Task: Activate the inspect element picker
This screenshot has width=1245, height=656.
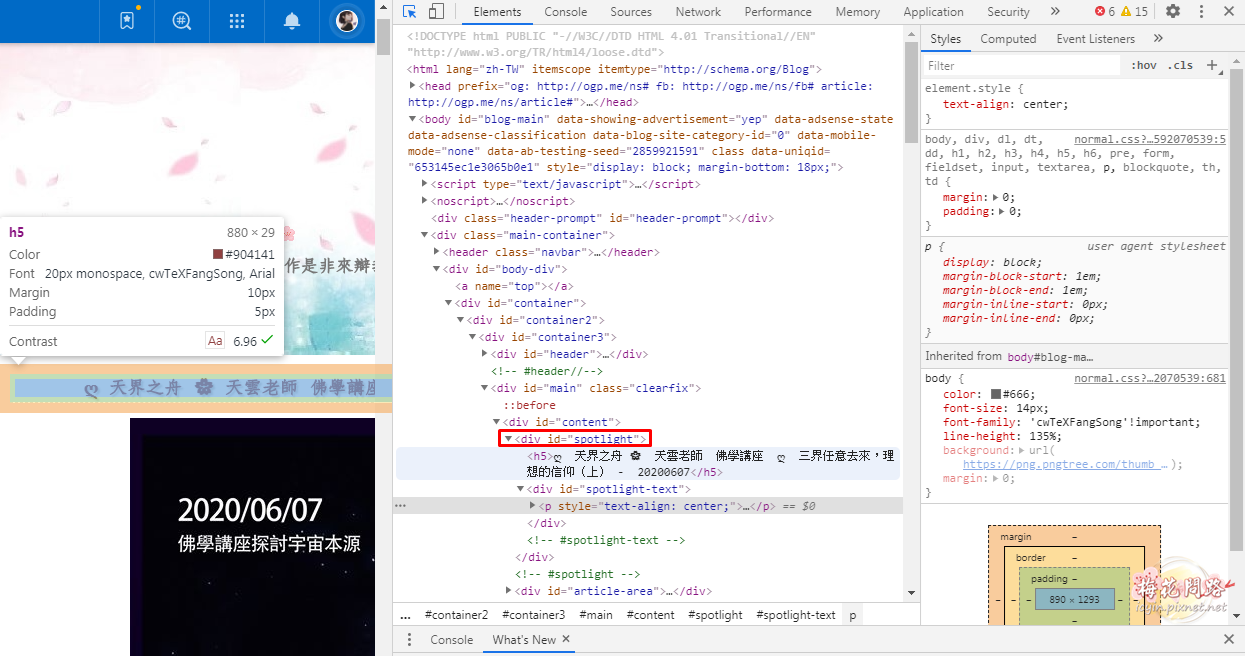Action: (410, 12)
